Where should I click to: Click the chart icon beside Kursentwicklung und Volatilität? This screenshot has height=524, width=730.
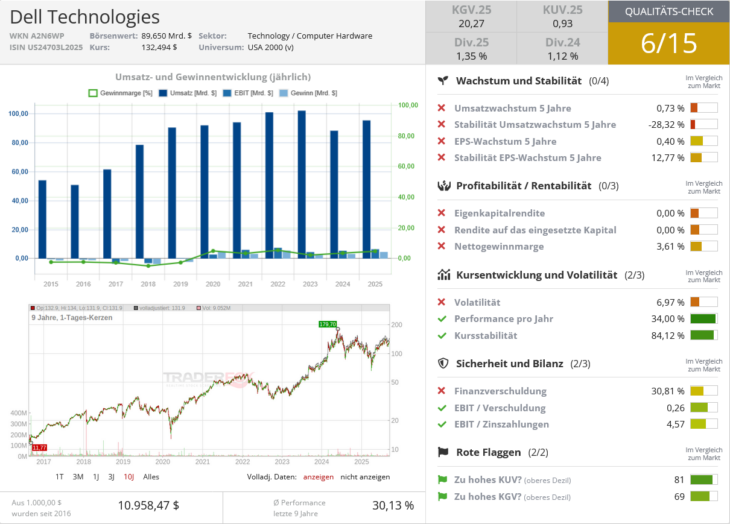click(444, 275)
